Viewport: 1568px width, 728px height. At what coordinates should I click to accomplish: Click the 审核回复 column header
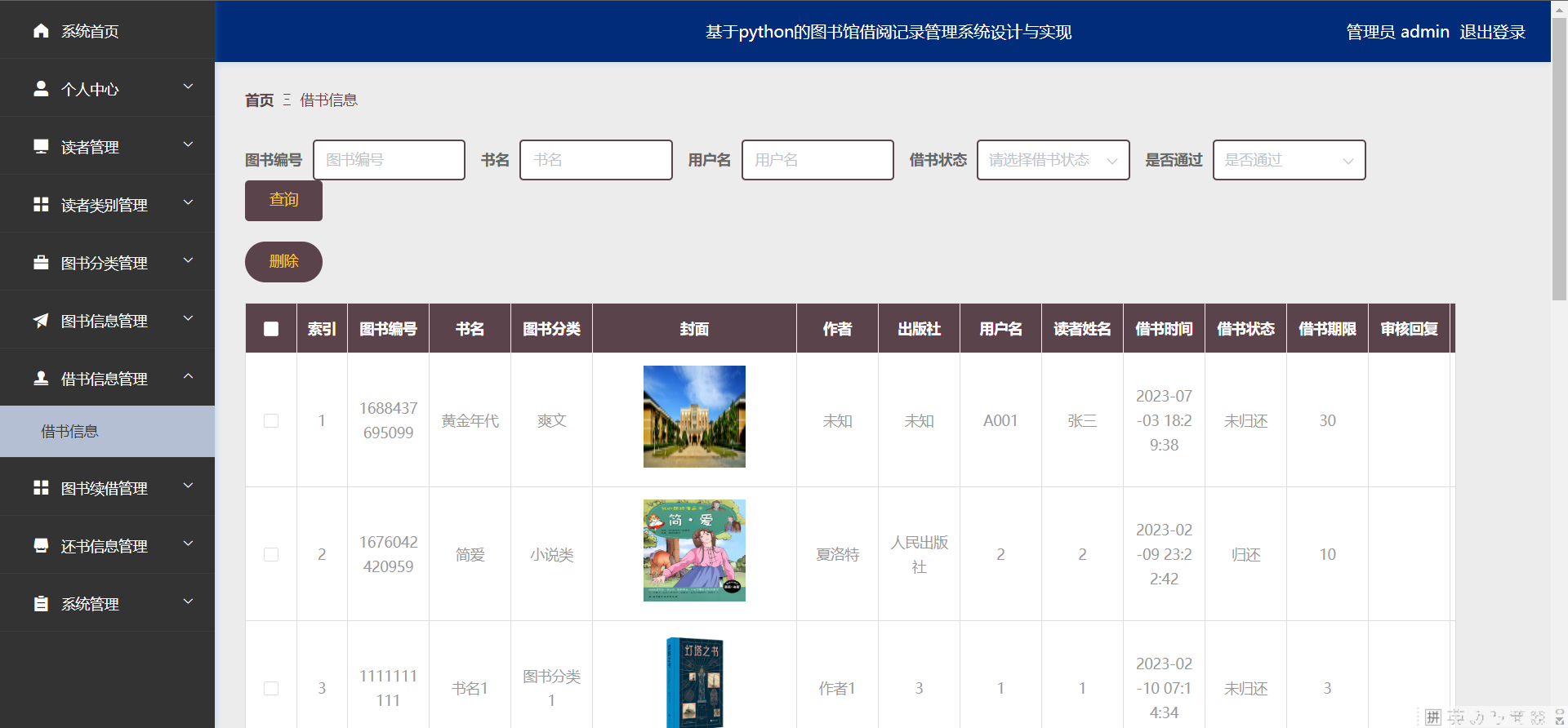click(x=1409, y=329)
